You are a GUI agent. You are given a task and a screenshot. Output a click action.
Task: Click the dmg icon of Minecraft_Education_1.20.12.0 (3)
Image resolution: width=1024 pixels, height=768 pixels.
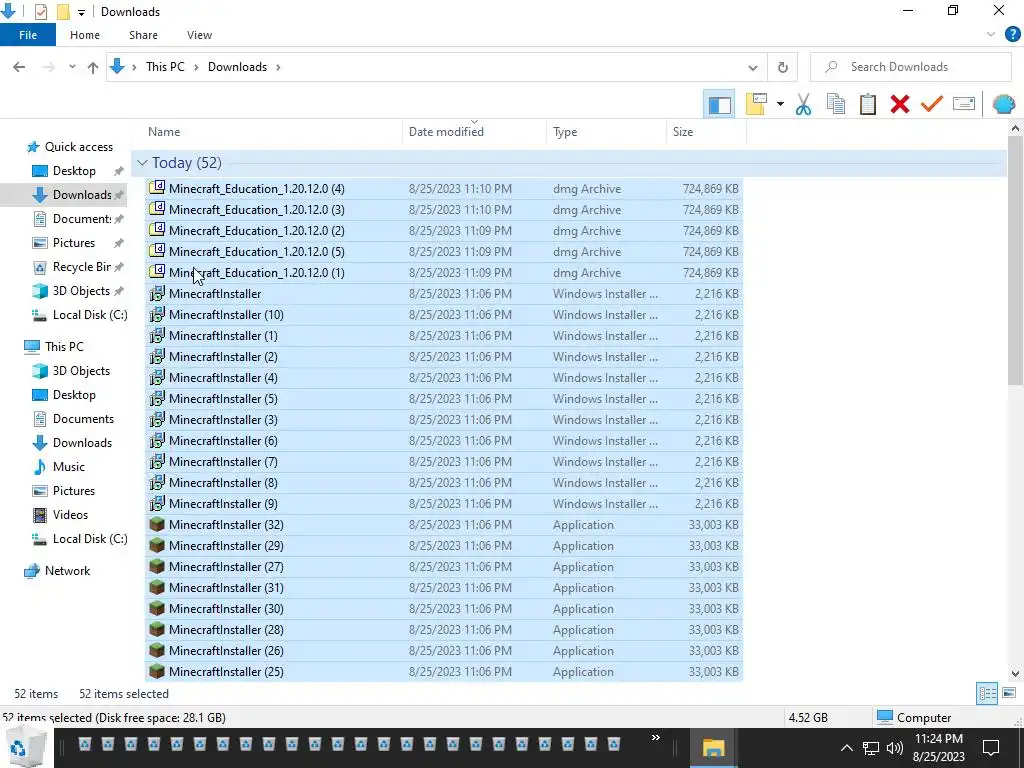[x=157, y=209]
